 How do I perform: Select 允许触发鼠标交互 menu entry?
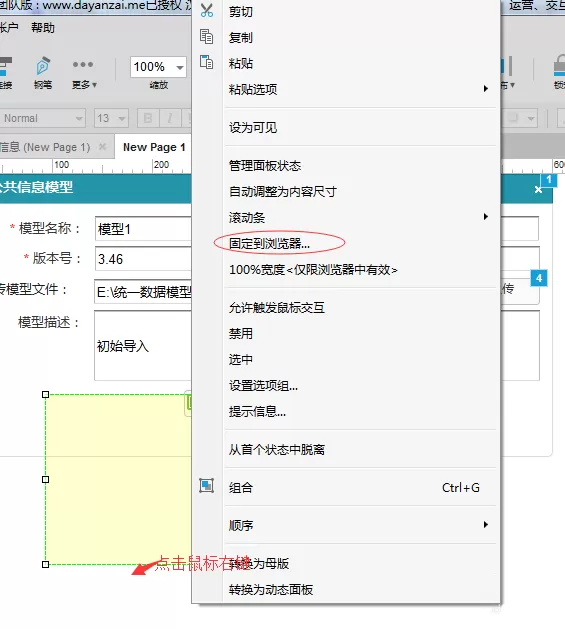point(346,308)
